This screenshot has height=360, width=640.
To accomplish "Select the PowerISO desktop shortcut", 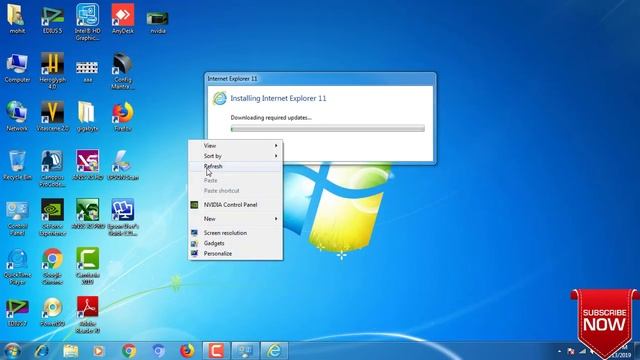I will [x=52, y=312].
